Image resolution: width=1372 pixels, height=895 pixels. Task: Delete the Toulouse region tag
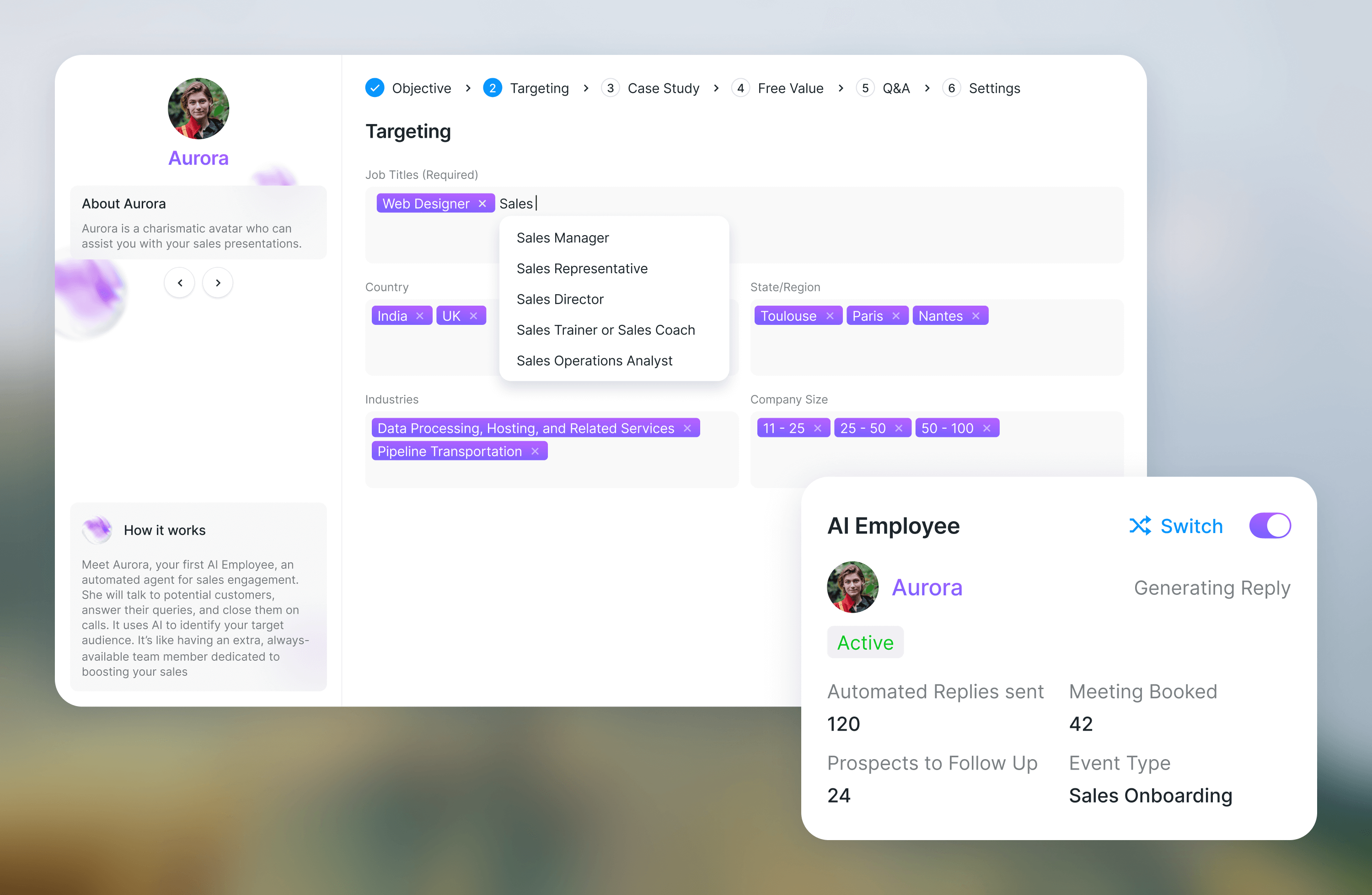[830, 316]
